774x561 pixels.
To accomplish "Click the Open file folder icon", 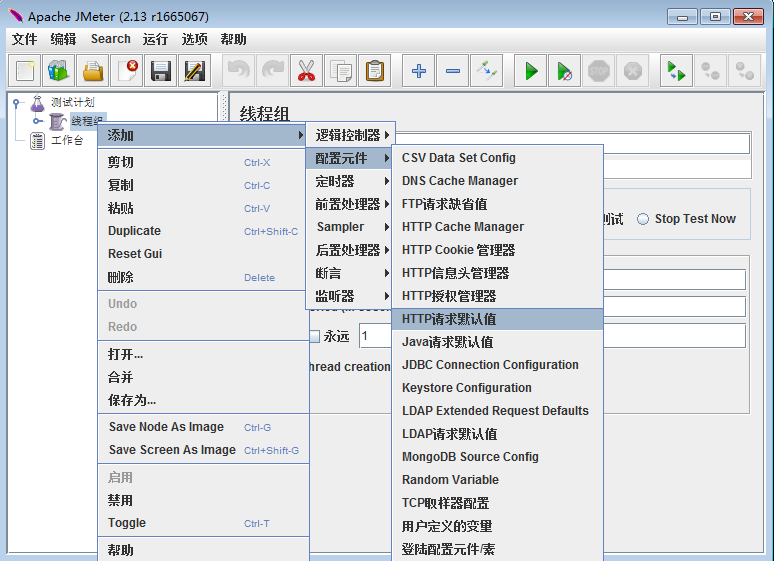I will [93, 71].
